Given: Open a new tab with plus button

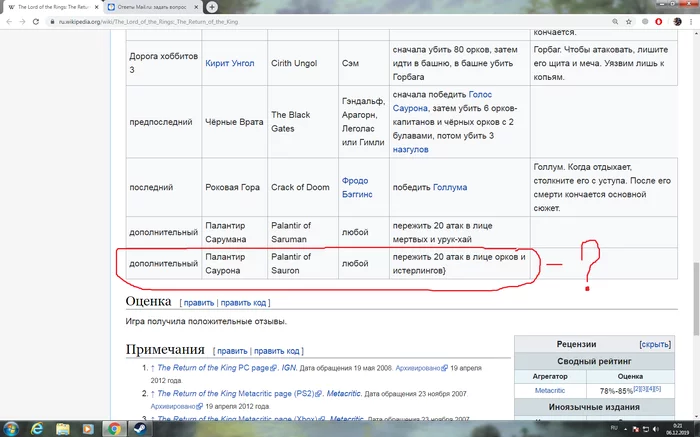Looking at the screenshot, I should coord(212,7).
